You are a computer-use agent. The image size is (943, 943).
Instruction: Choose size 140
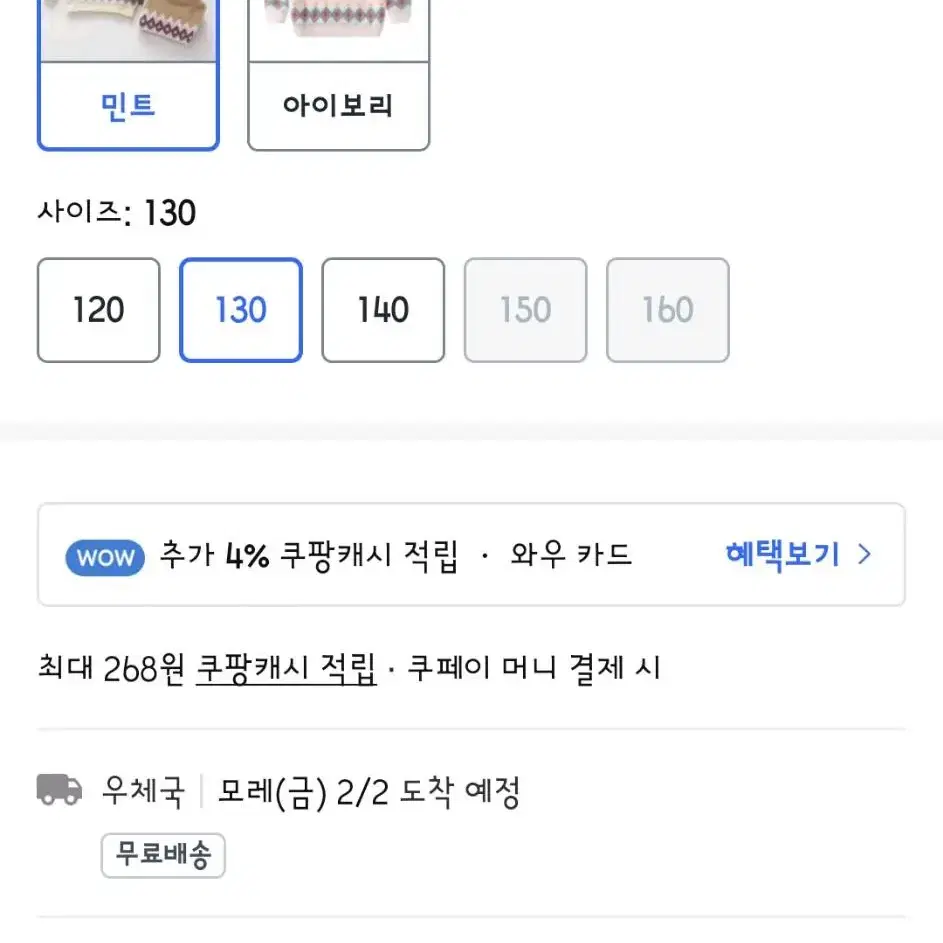click(383, 310)
